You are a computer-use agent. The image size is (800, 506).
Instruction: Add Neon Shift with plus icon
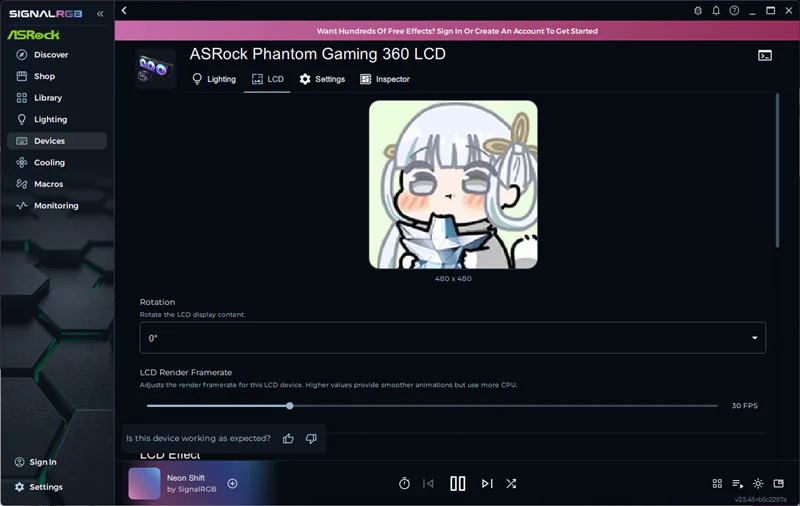232,484
